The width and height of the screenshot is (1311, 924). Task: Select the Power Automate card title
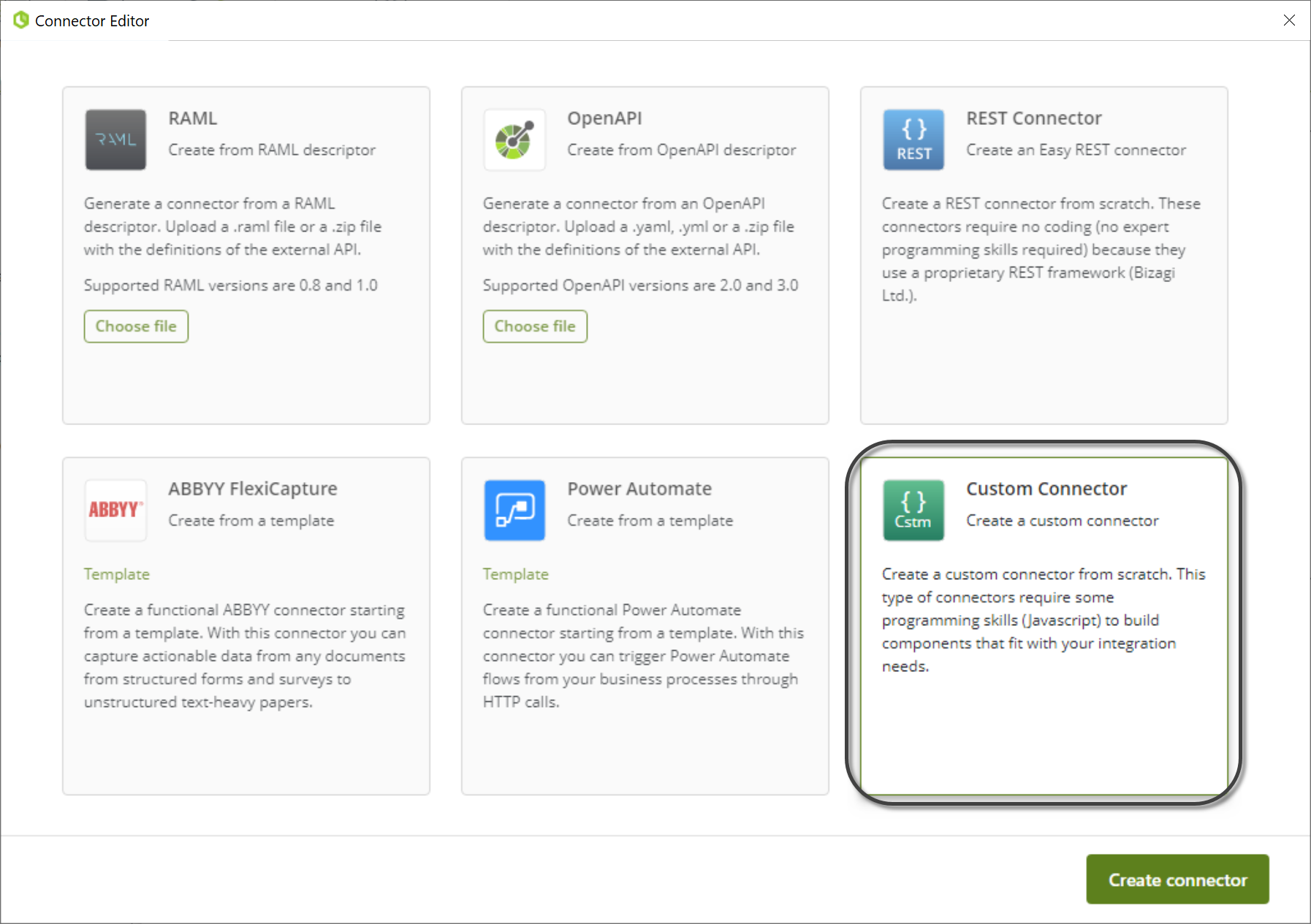(x=639, y=489)
